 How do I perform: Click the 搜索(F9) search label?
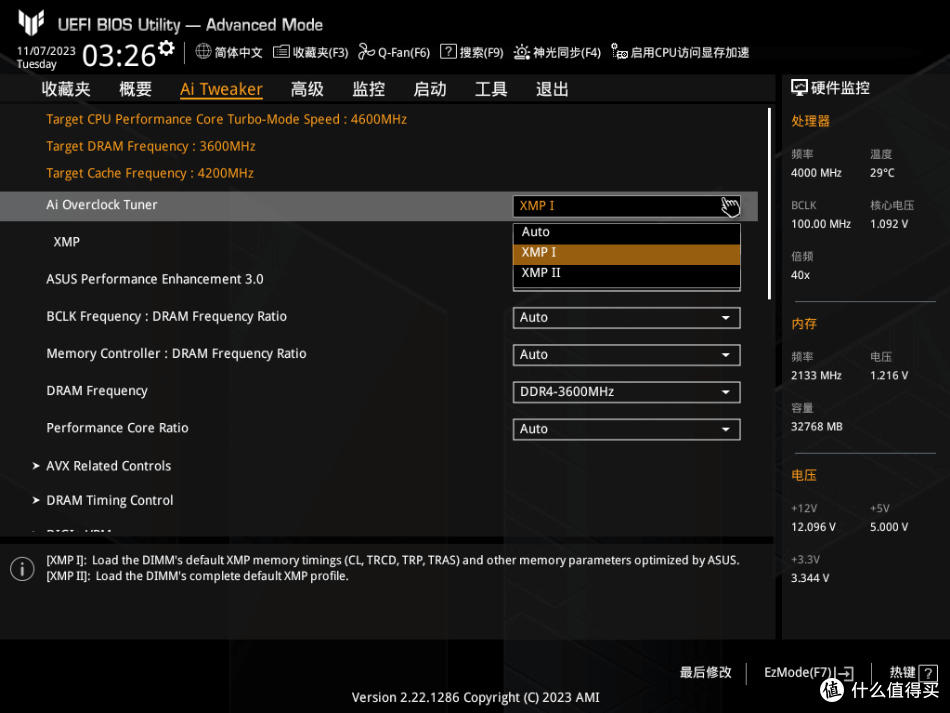481,53
